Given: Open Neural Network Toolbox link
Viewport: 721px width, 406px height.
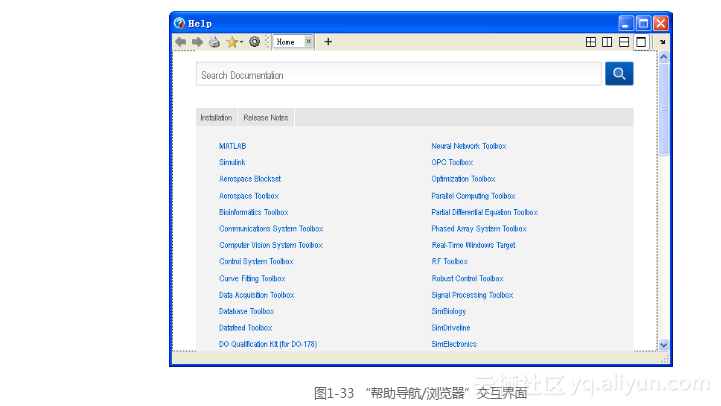Looking at the screenshot, I should pos(469,146).
